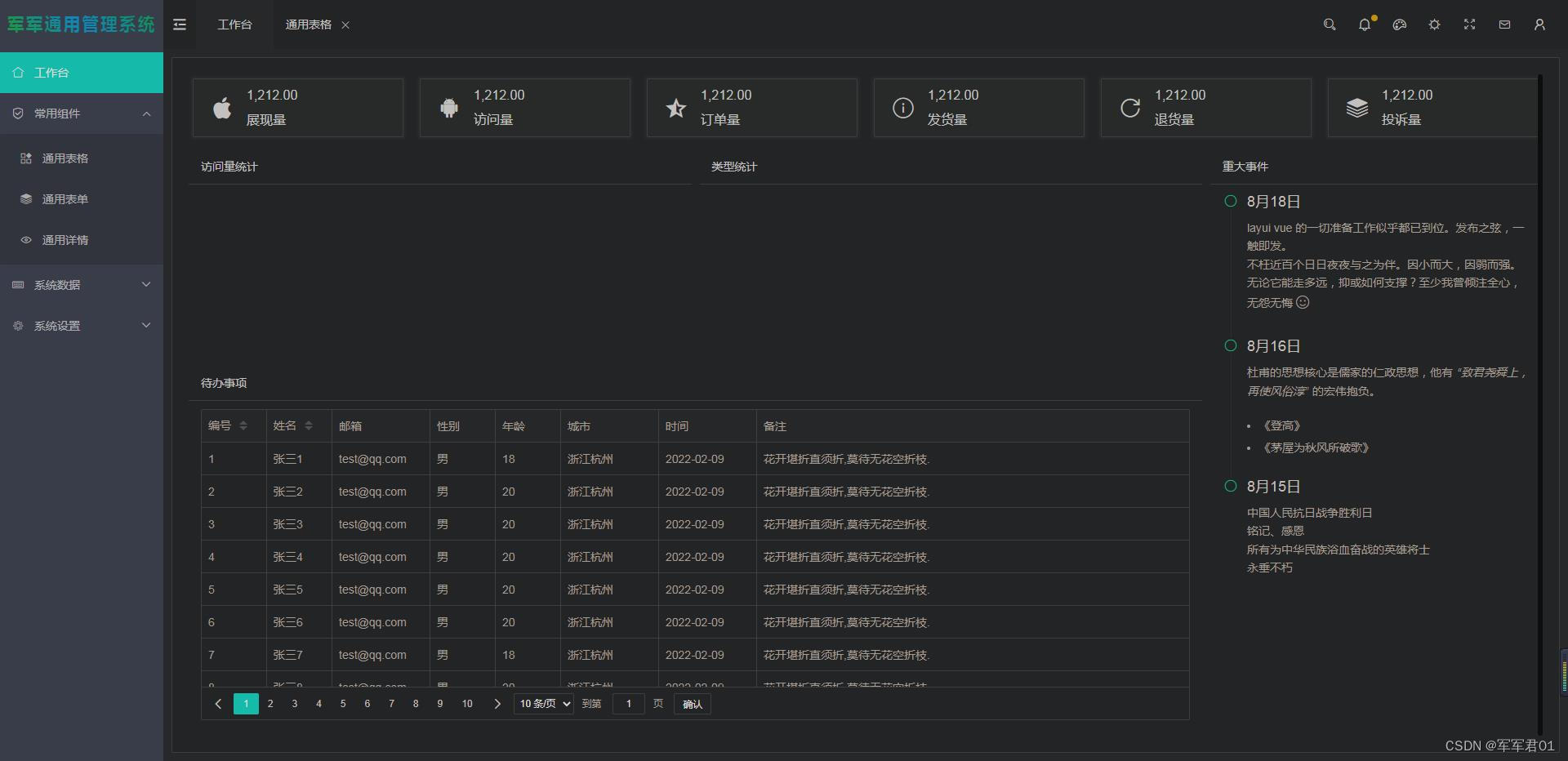Go to page 5 in pagination
Viewport: 1568px width, 761px height.
pyautogui.click(x=343, y=704)
